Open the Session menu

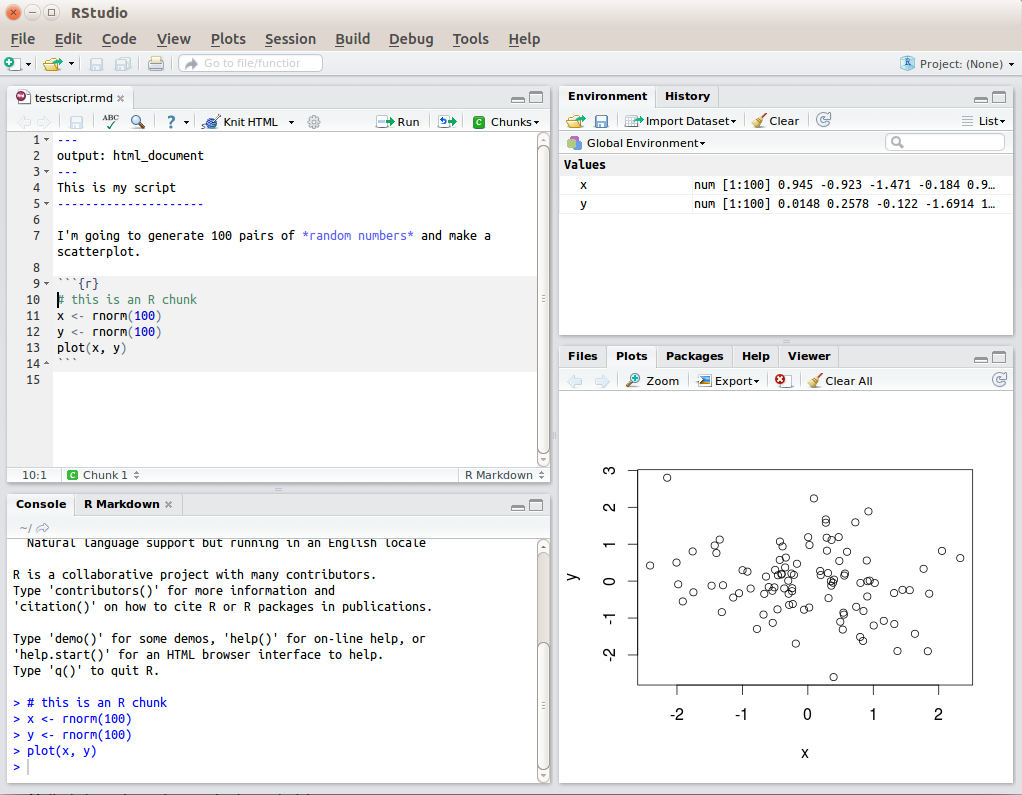point(290,39)
